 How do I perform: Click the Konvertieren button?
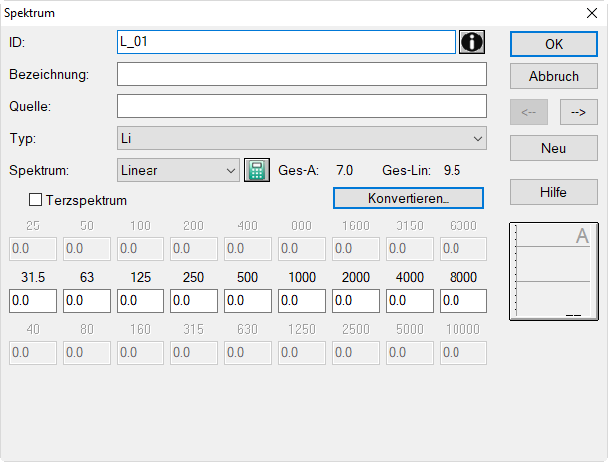point(408,198)
